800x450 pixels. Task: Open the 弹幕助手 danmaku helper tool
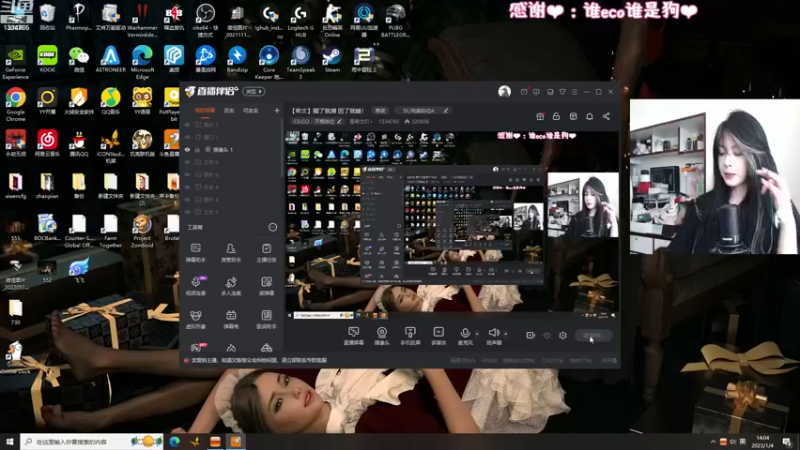[195, 253]
